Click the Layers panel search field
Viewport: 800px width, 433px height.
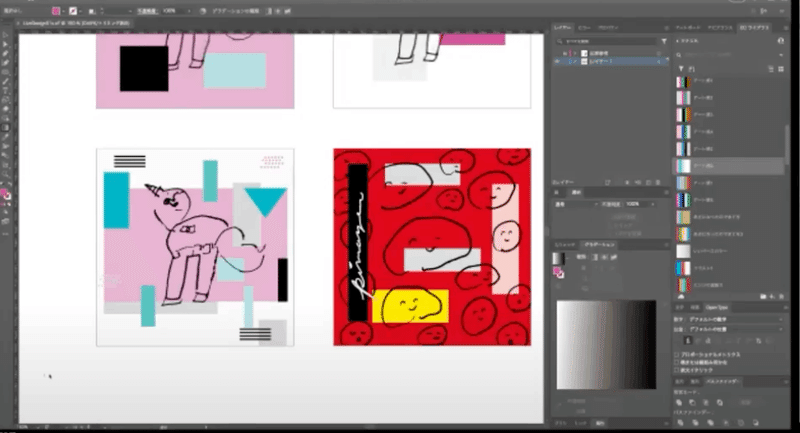tap(607, 41)
